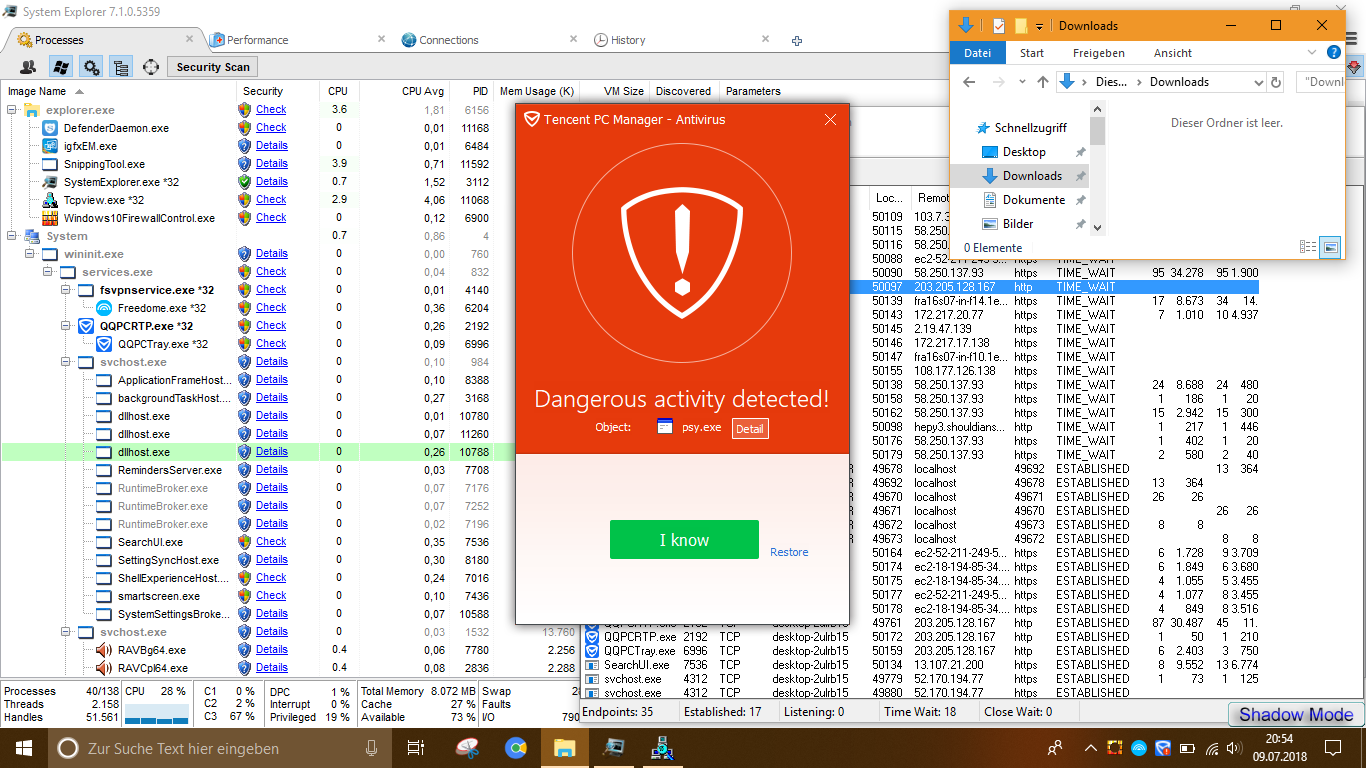The image size is (1366, 768).
Task: Collapse the fsvpnservice.exe tree node
Action: point(67,290)
